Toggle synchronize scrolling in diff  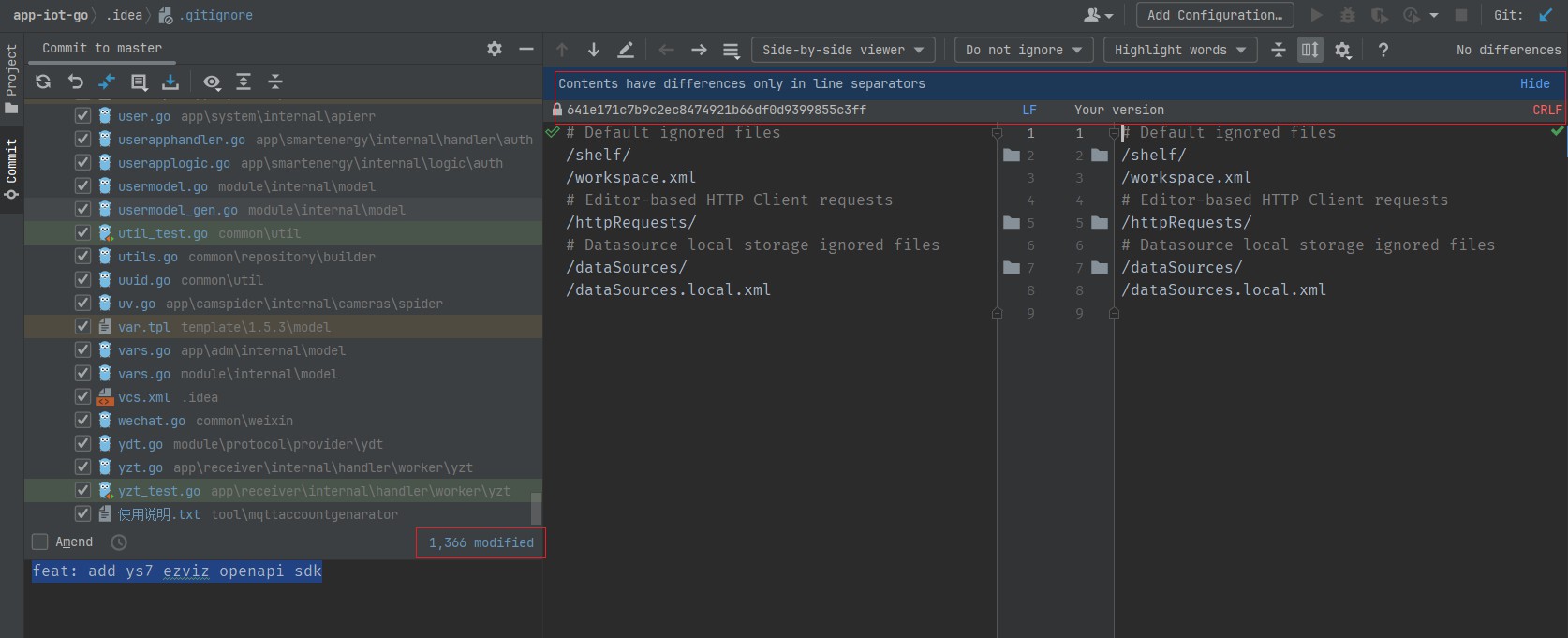pos(1310,50)
